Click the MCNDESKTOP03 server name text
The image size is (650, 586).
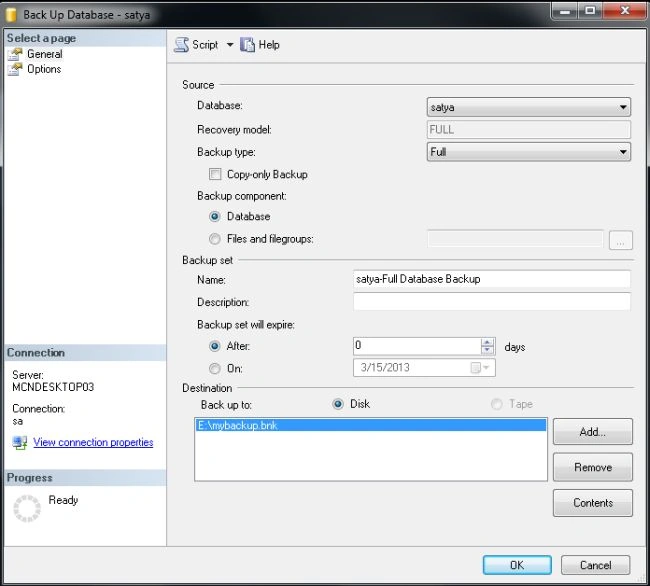[x=53, y=387]
